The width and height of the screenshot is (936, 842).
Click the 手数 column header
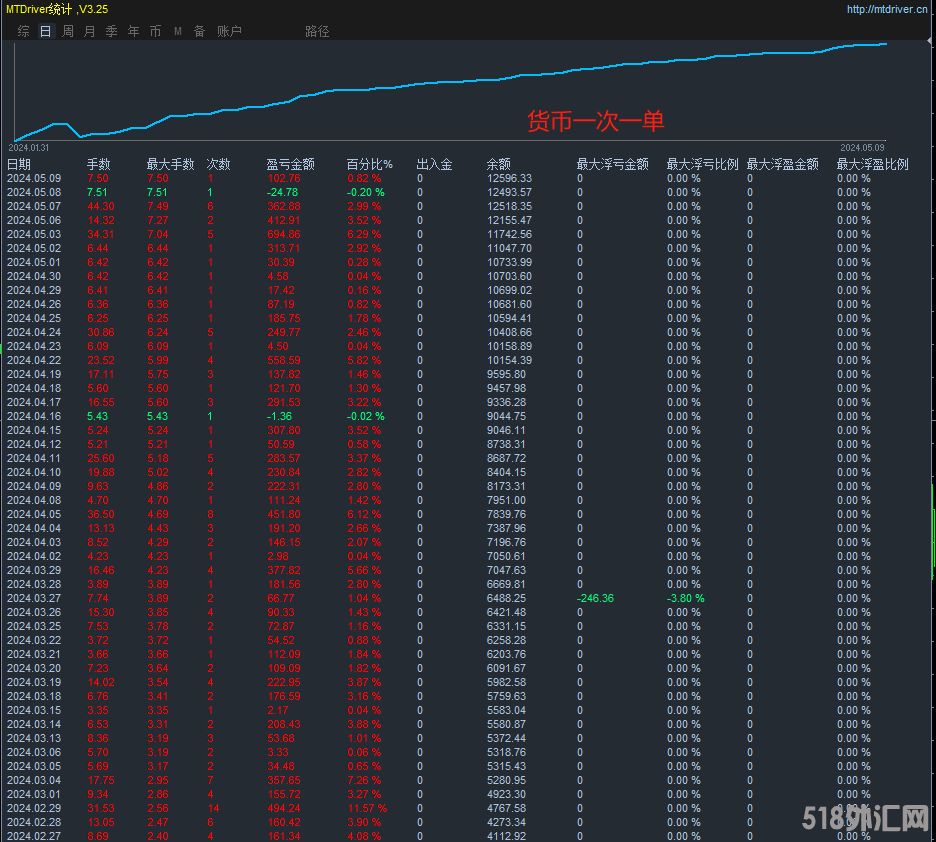point(98,164)
